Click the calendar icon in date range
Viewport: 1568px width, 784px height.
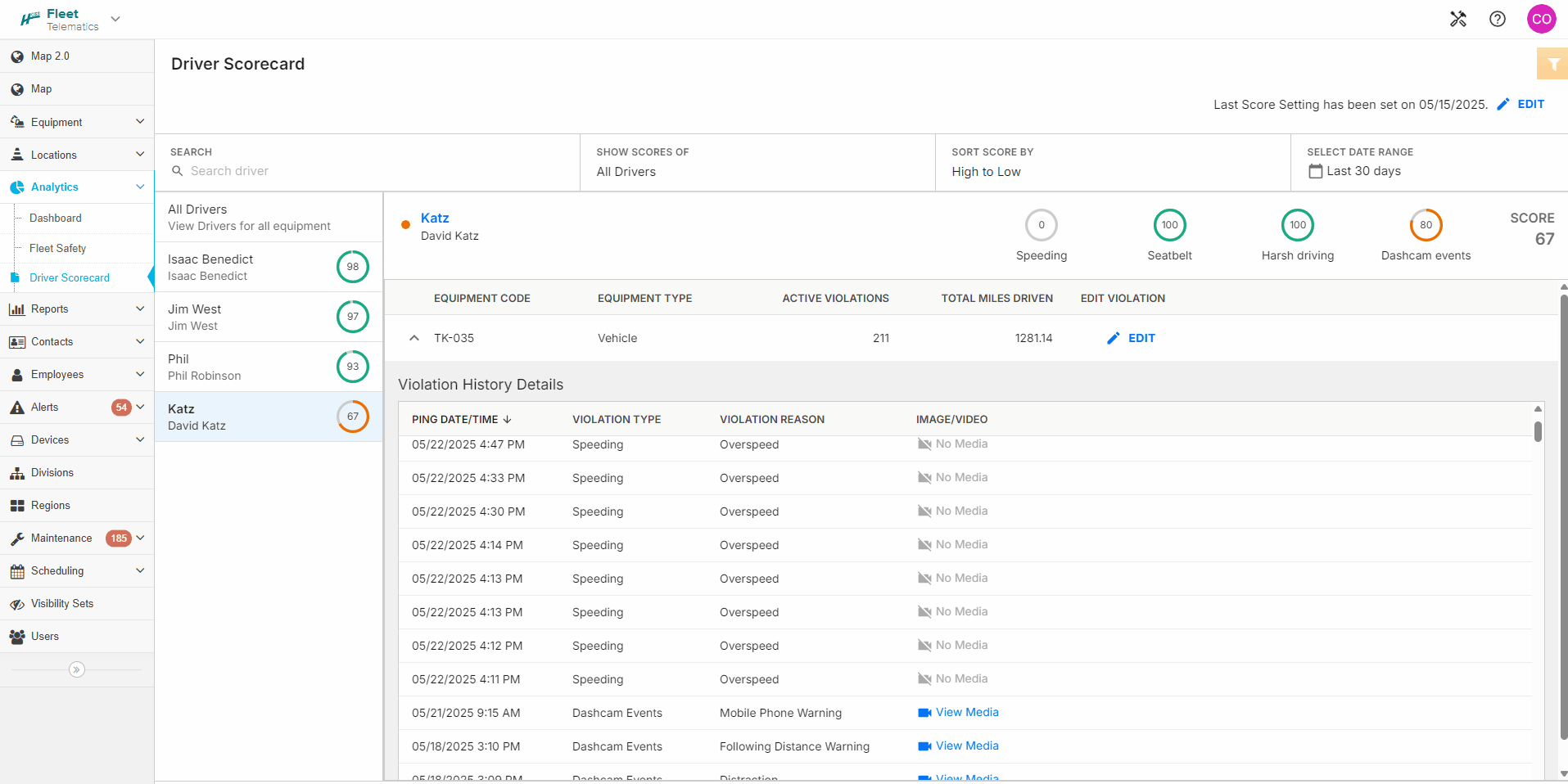[1316, 171]
